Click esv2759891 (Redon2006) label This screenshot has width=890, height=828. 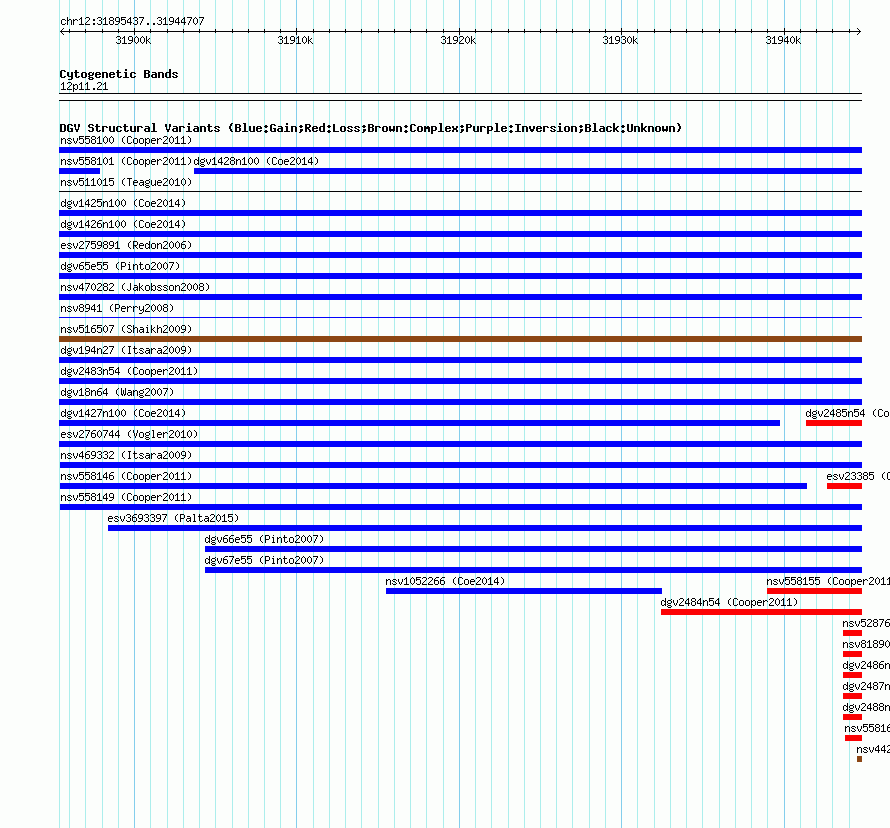click(x=126, y=245)
